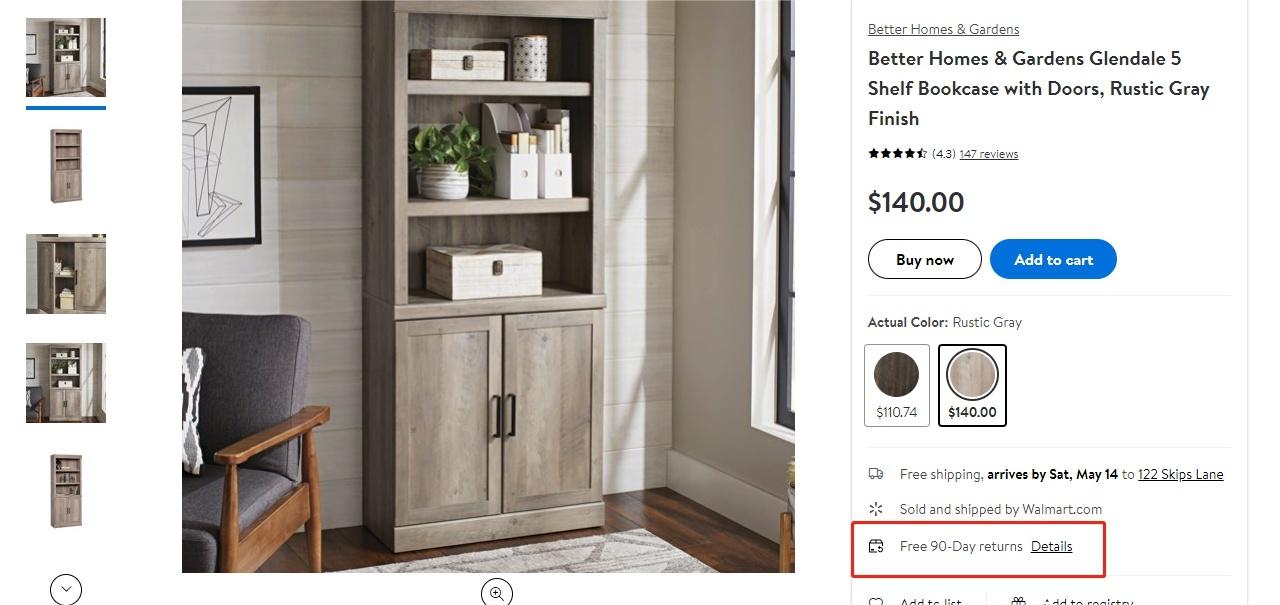Click the magnifier zoom icon below product image
Viewport: 1280px width, 605px height.
tap(497, 593)
